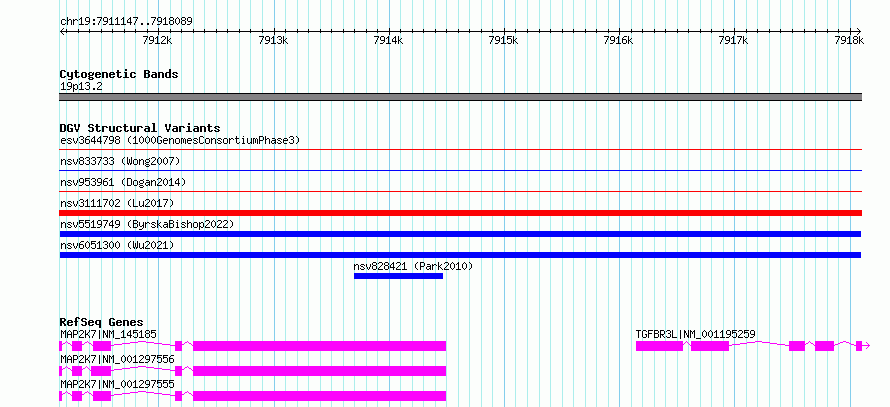Click the 7912k ruler tick label
This screenshot has width=890, height=407.
157,40
